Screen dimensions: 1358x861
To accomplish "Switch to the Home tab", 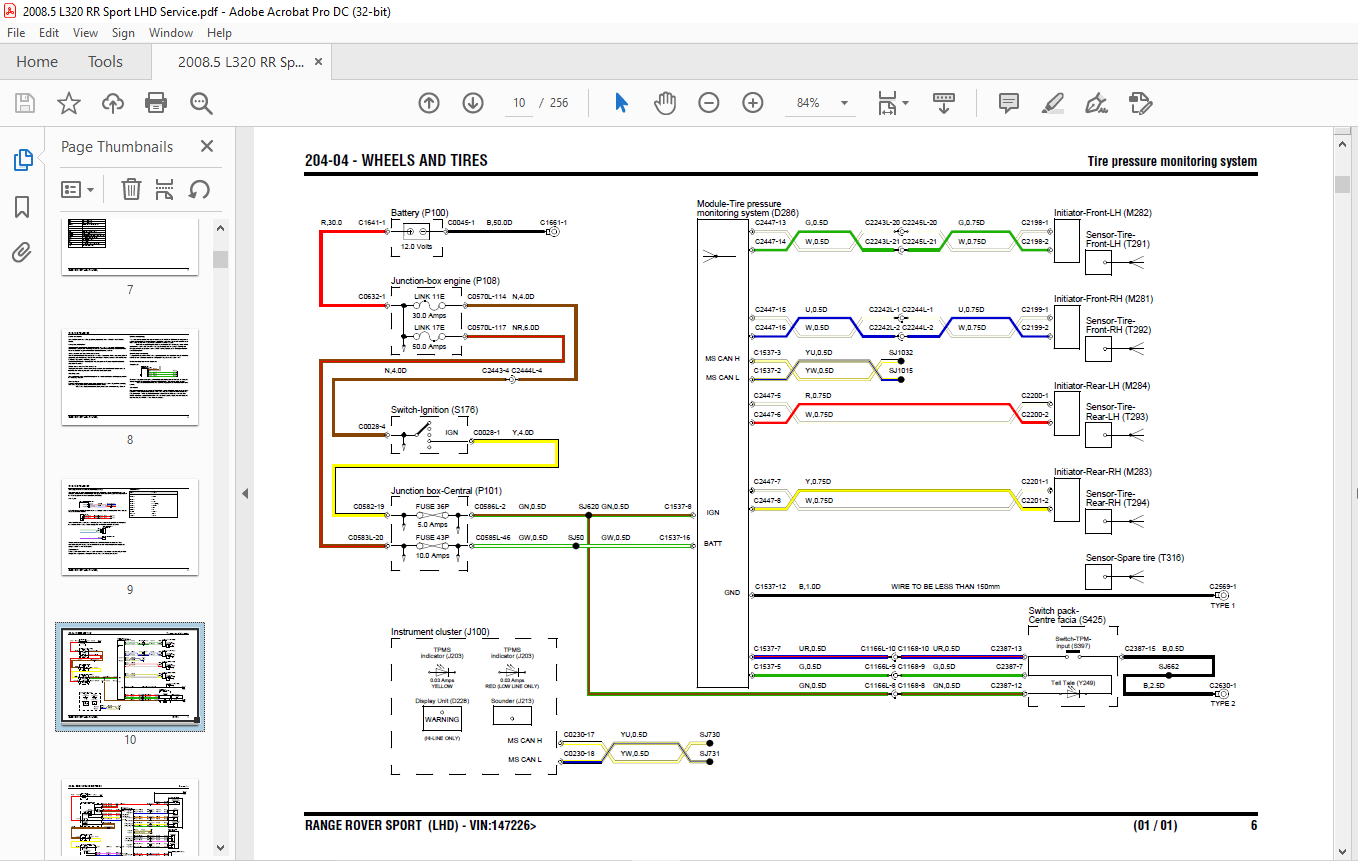I will [x=37, y=62].
